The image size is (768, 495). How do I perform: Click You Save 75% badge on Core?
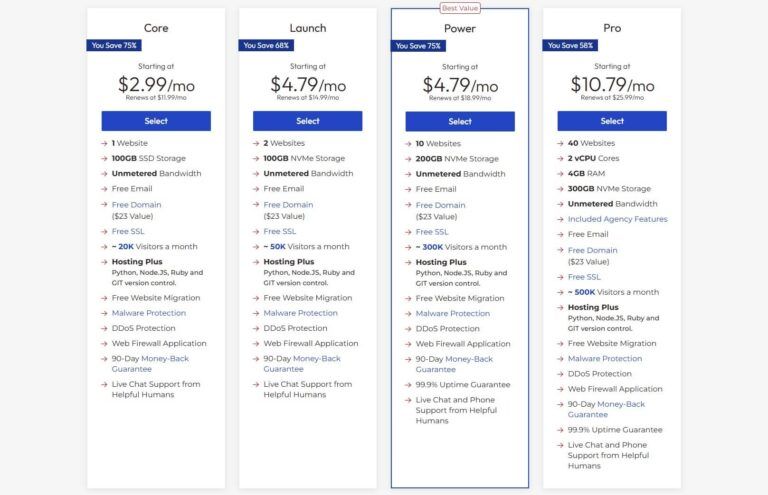coord(113,45)
